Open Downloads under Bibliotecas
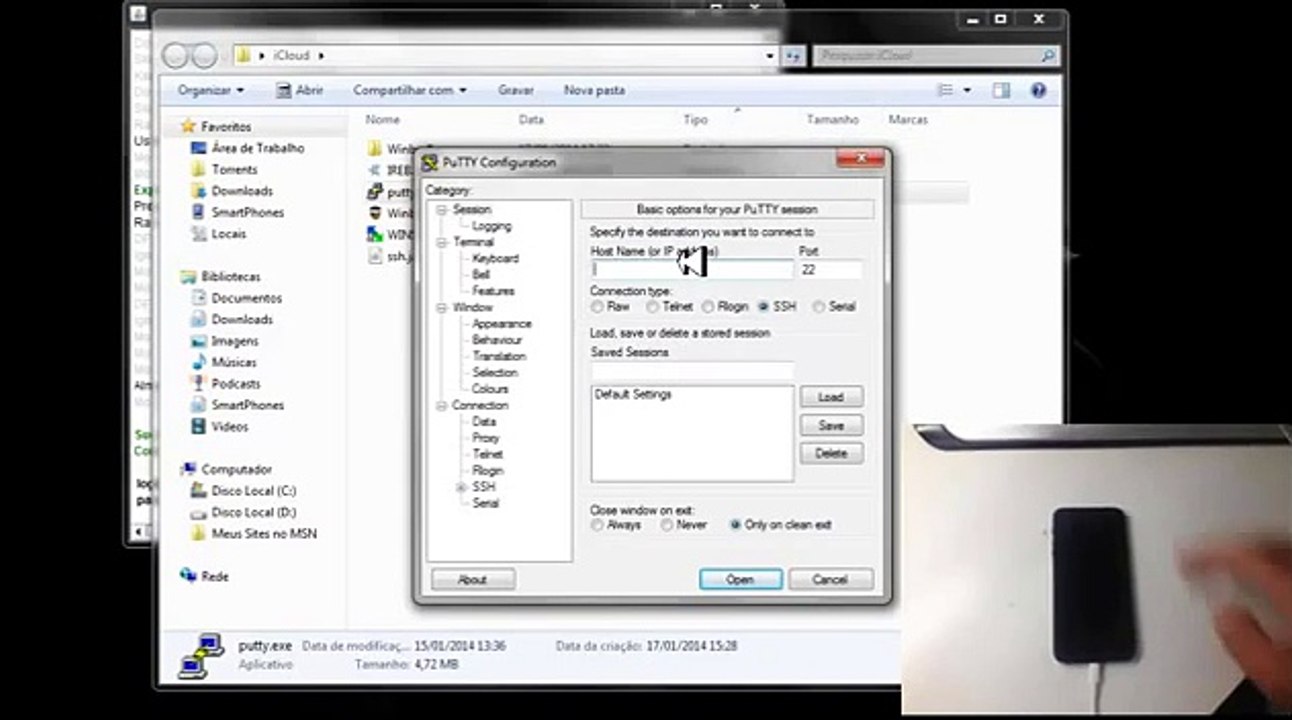Screen dimensions: 1292x720 click(x=242, y=320)
